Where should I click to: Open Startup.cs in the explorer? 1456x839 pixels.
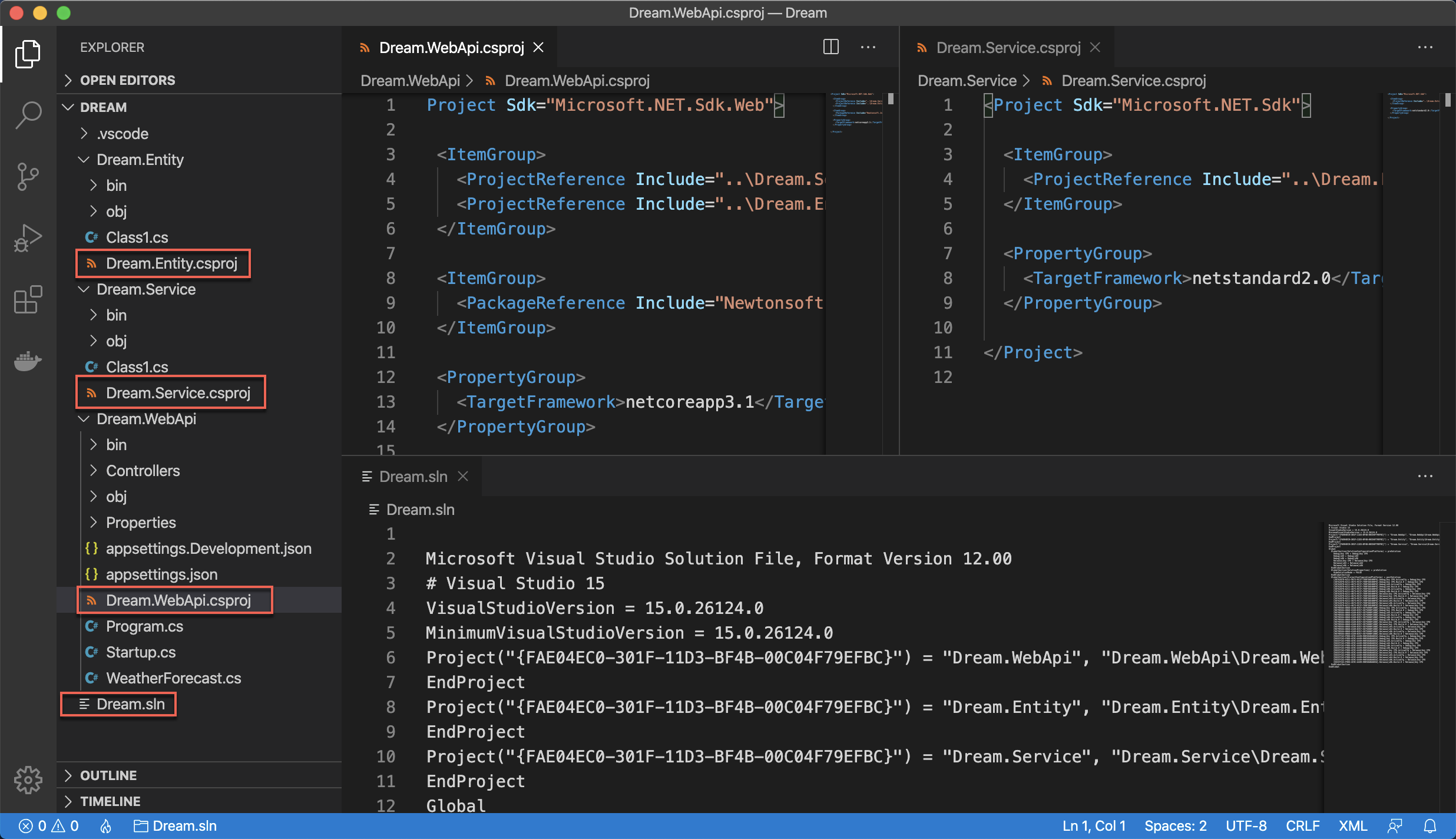coord(140,652)
